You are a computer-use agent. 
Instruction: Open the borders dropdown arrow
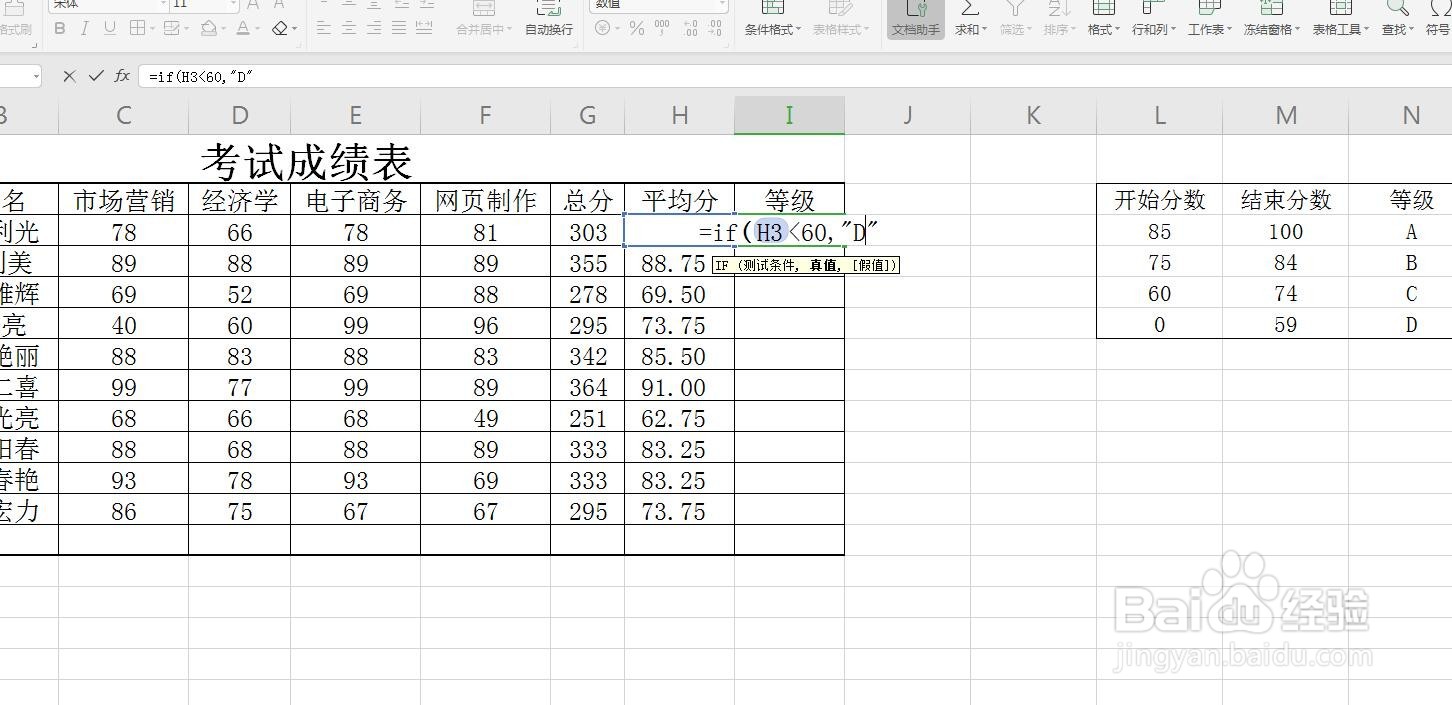pos(151,29)
